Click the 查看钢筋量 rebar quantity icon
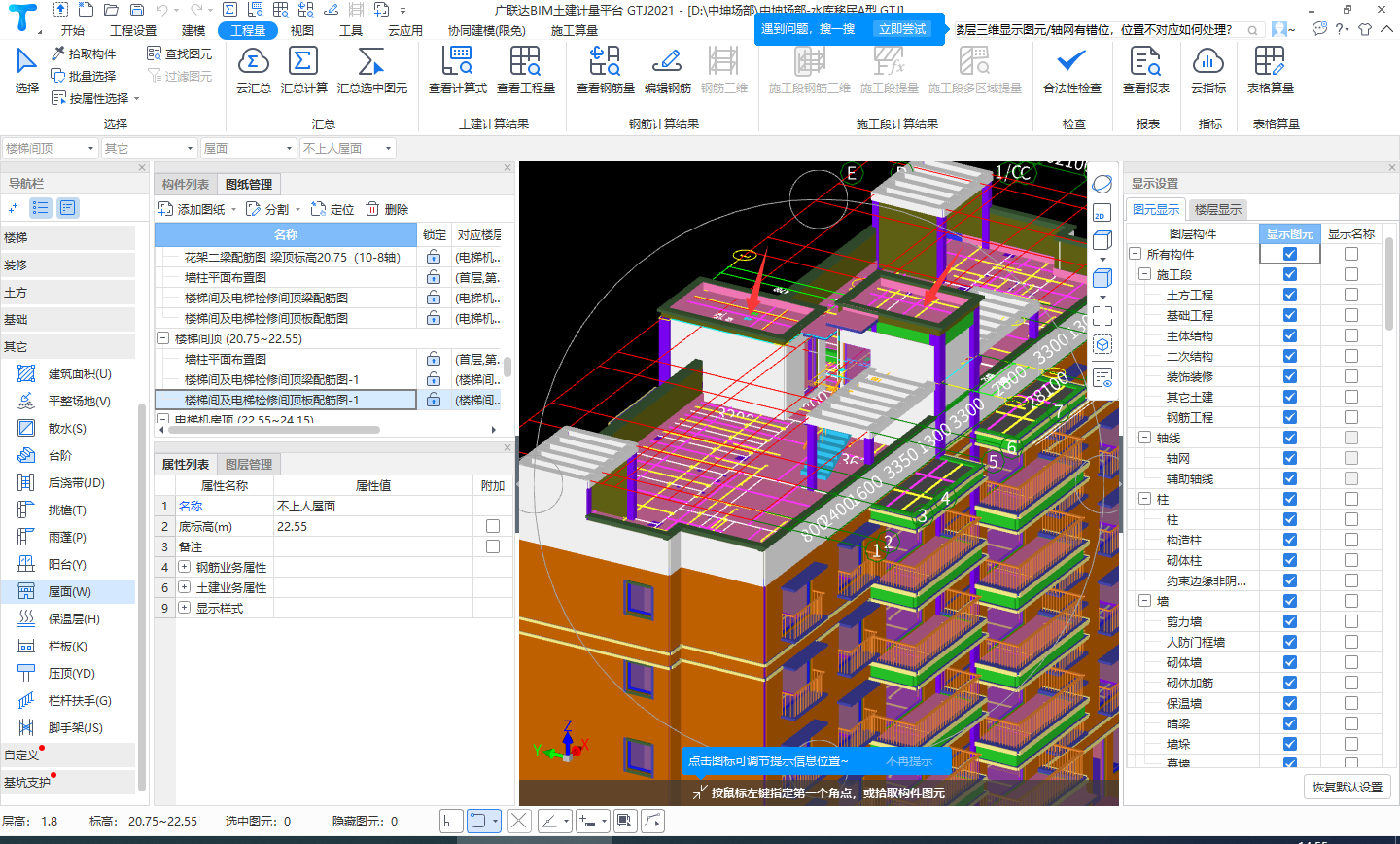1400x844 pixels. (x=605, y=70)
